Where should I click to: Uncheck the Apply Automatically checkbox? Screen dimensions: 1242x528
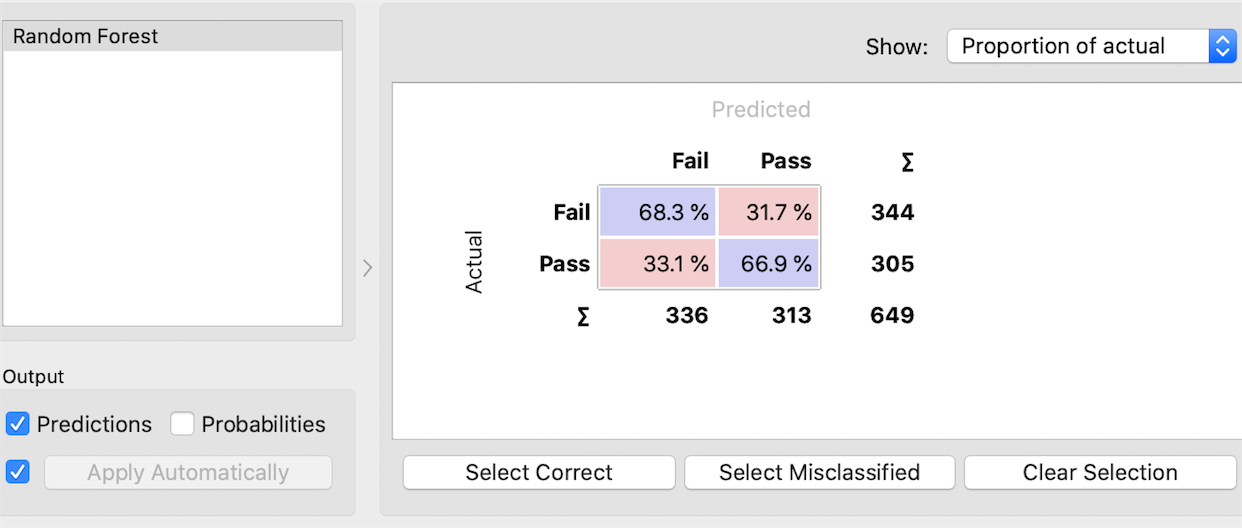17,472
